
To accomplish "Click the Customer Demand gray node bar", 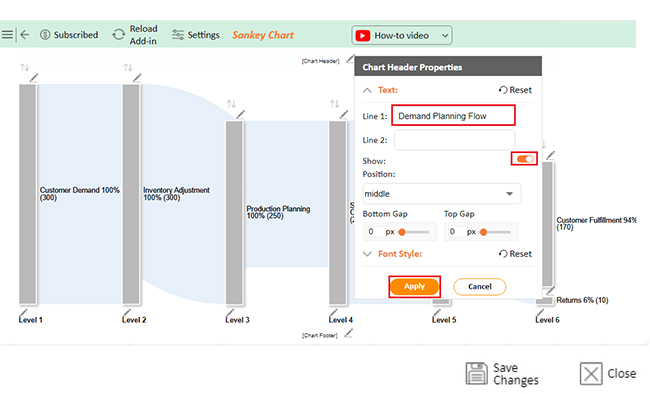I will [28, 194].
